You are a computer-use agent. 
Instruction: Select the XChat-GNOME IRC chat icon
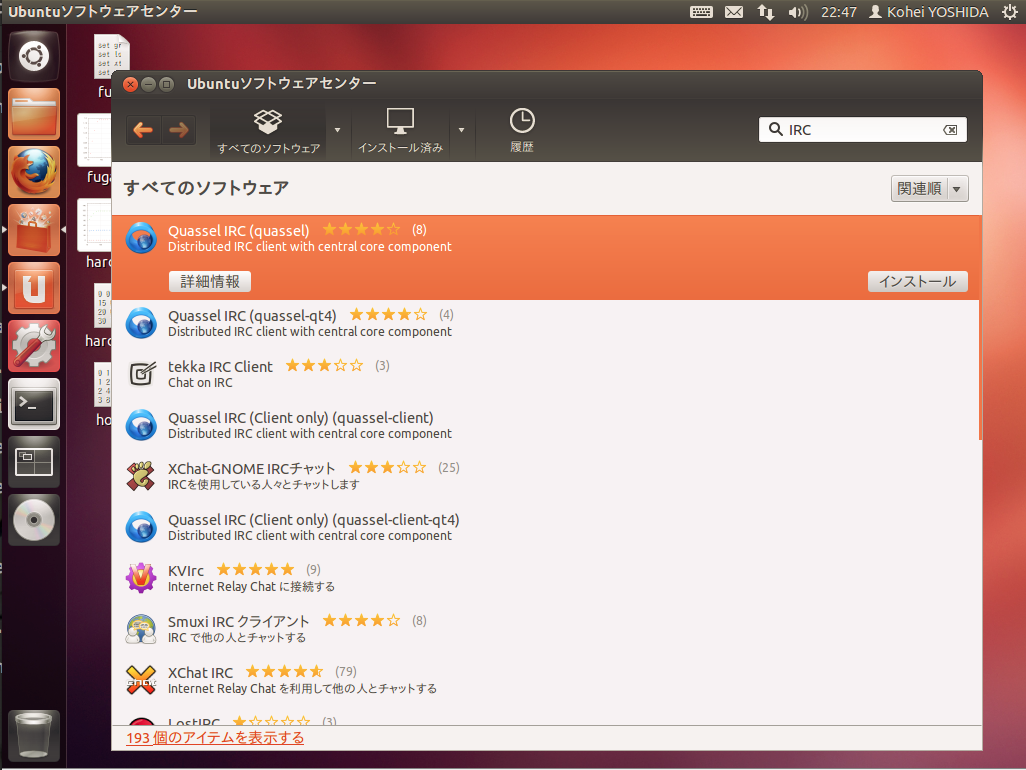pyautogui.click(x=141, y=476)
